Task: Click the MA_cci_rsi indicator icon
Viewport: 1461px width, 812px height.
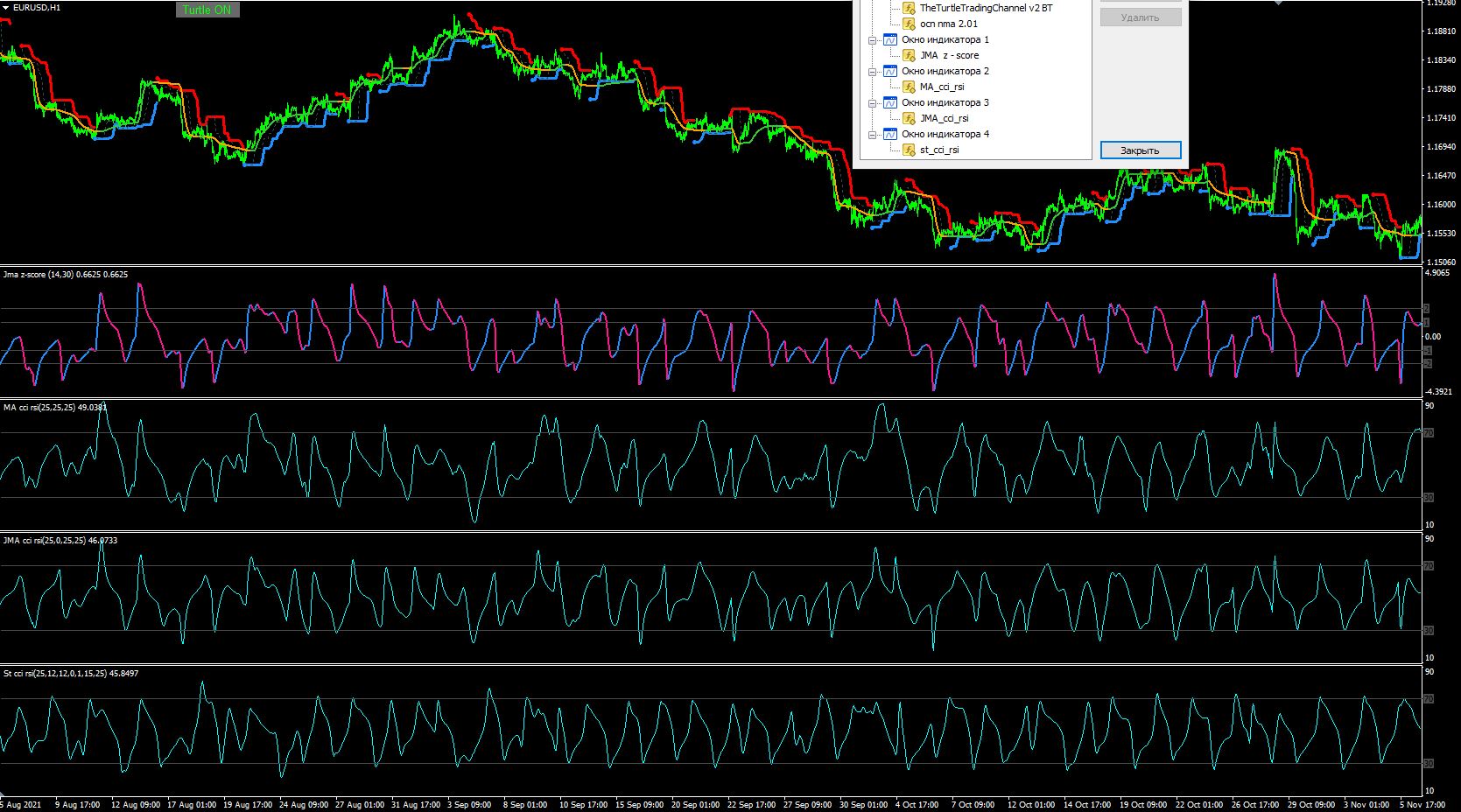Action: (910, 87)
